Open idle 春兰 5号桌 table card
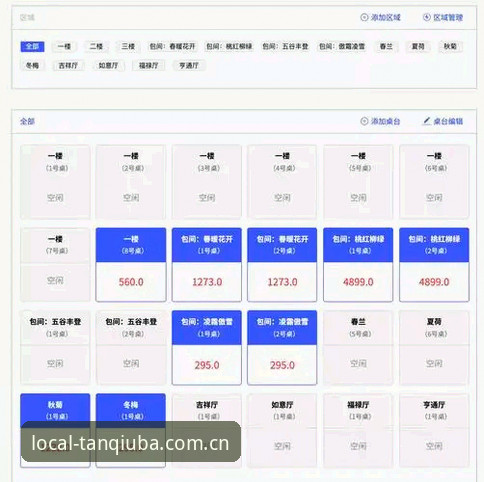484x482 pixels. pos(358,348)
